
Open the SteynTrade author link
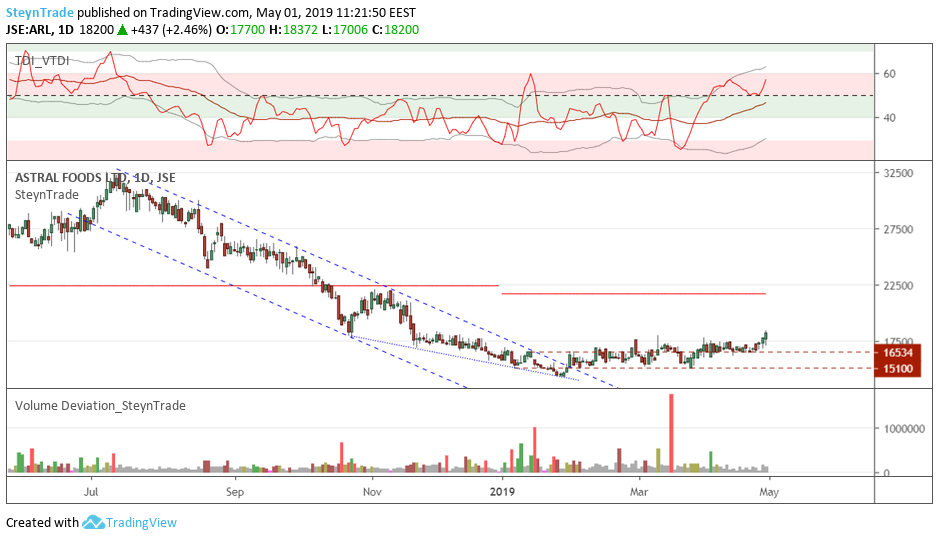tap(40, 13)
